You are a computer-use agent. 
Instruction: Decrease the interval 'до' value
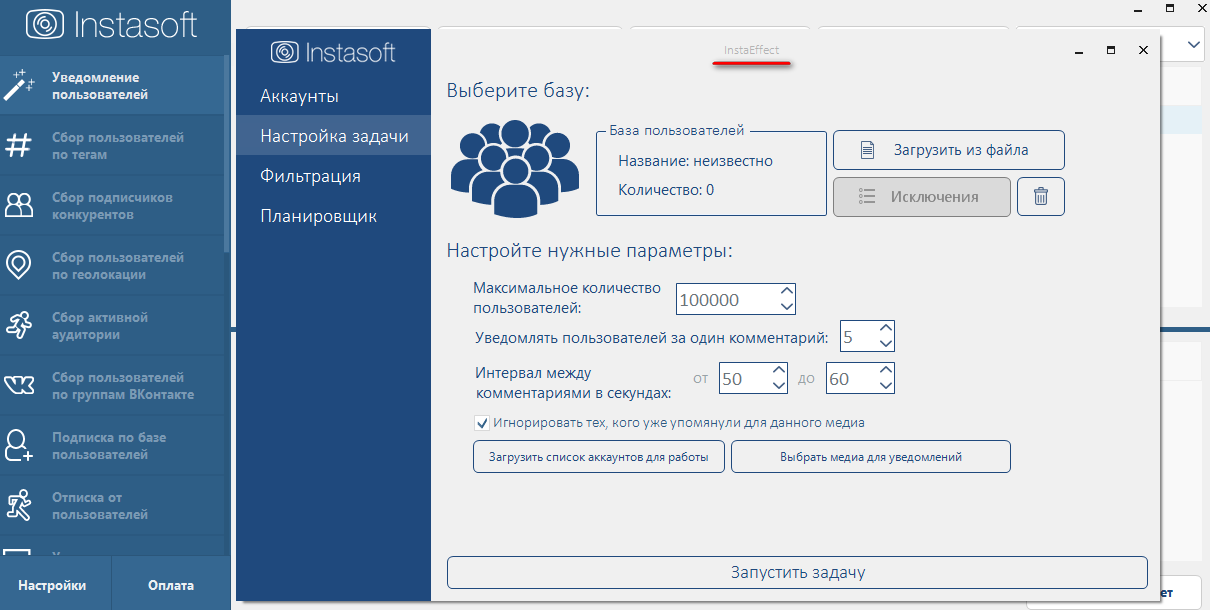point(885,386)
